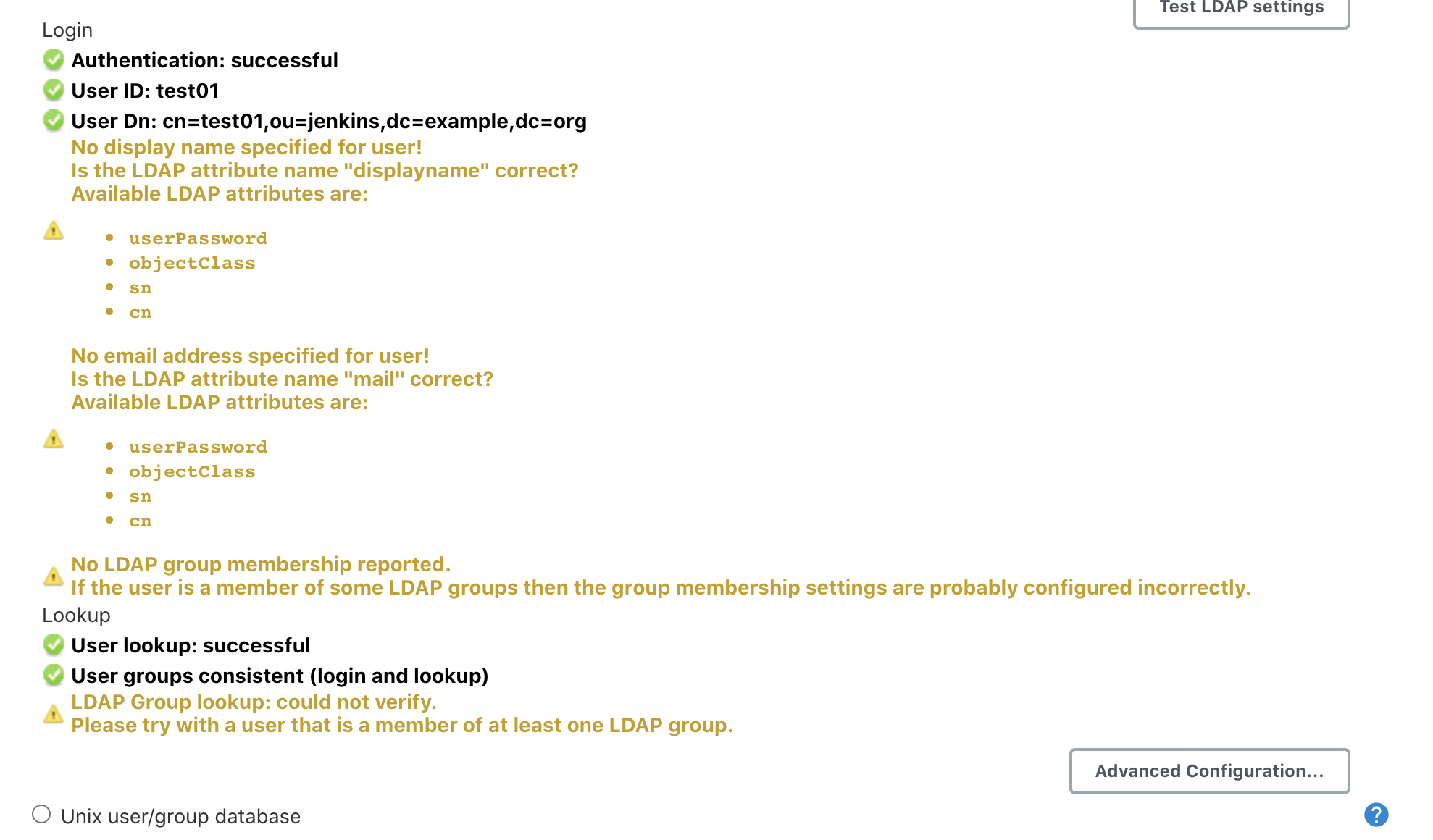This screenshot has height=840, width=1433.
Task: Click objectClass in the email attributes list
Action: (x=192, y=471)
